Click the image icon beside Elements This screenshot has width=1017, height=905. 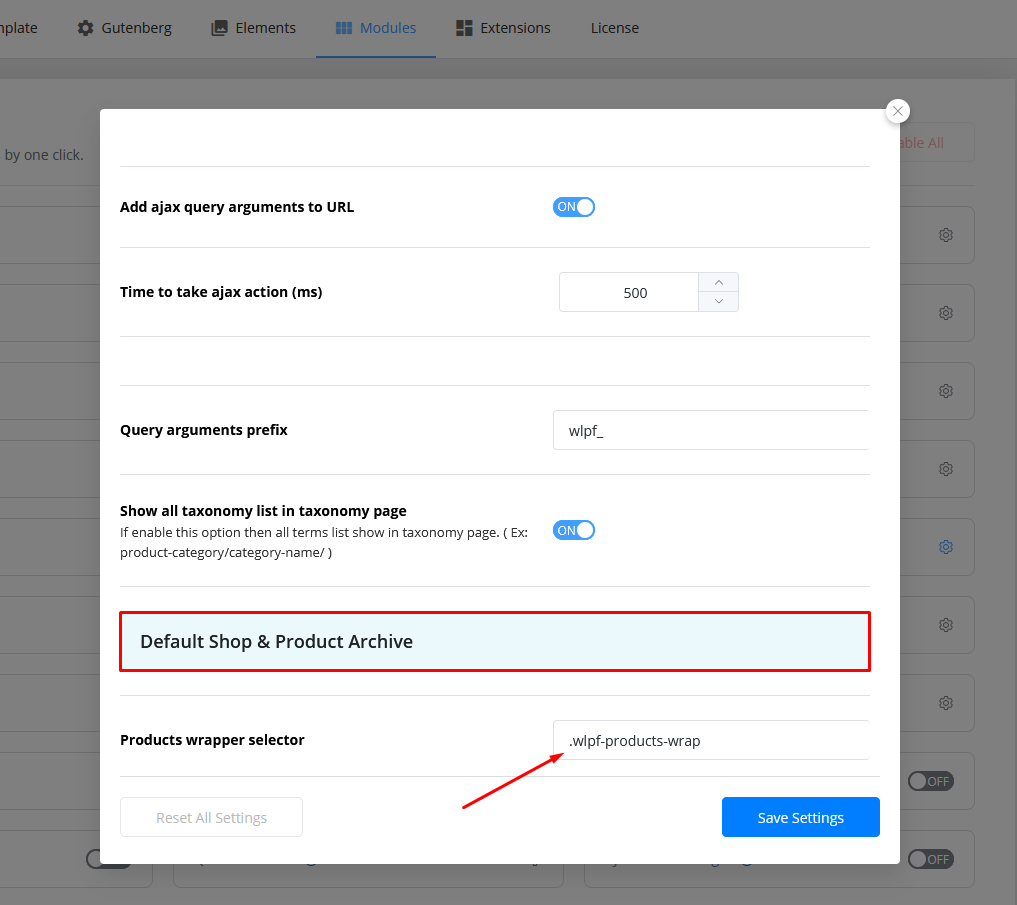(220, 28)
